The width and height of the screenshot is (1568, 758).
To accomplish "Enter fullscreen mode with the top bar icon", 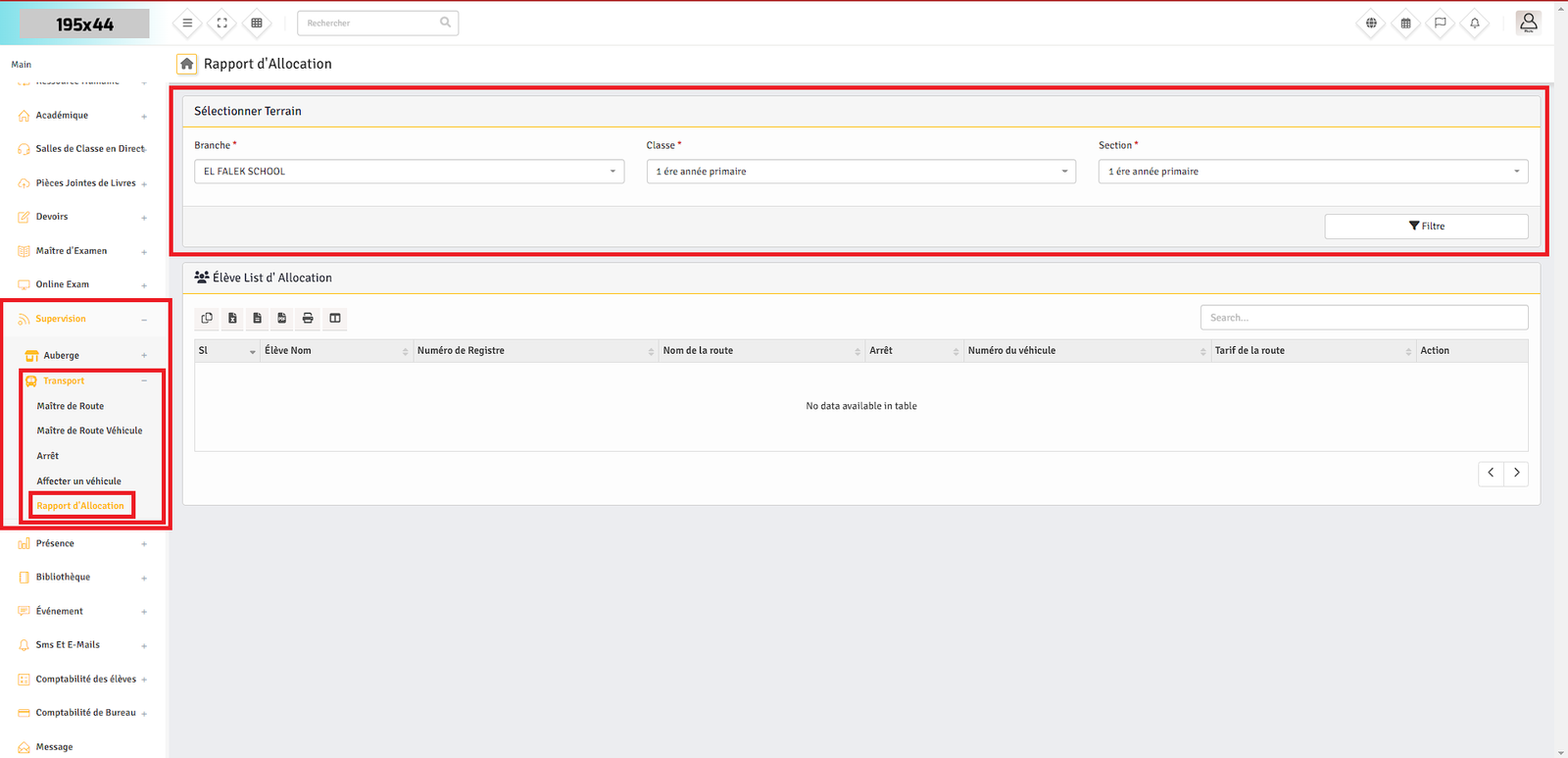I will pyautogui.click(x=222, y=23).
